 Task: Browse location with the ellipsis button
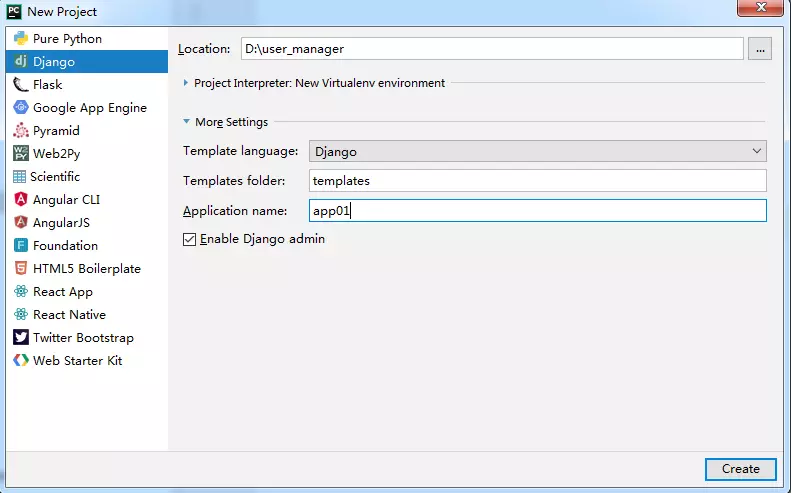pyautogui.click(x=760, y=49)
